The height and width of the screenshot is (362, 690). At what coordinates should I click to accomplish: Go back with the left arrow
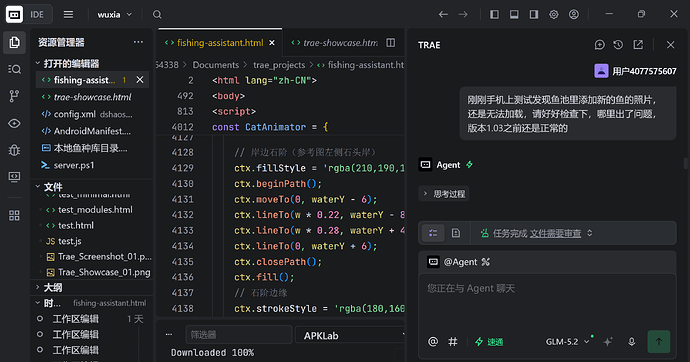[443, 15]
